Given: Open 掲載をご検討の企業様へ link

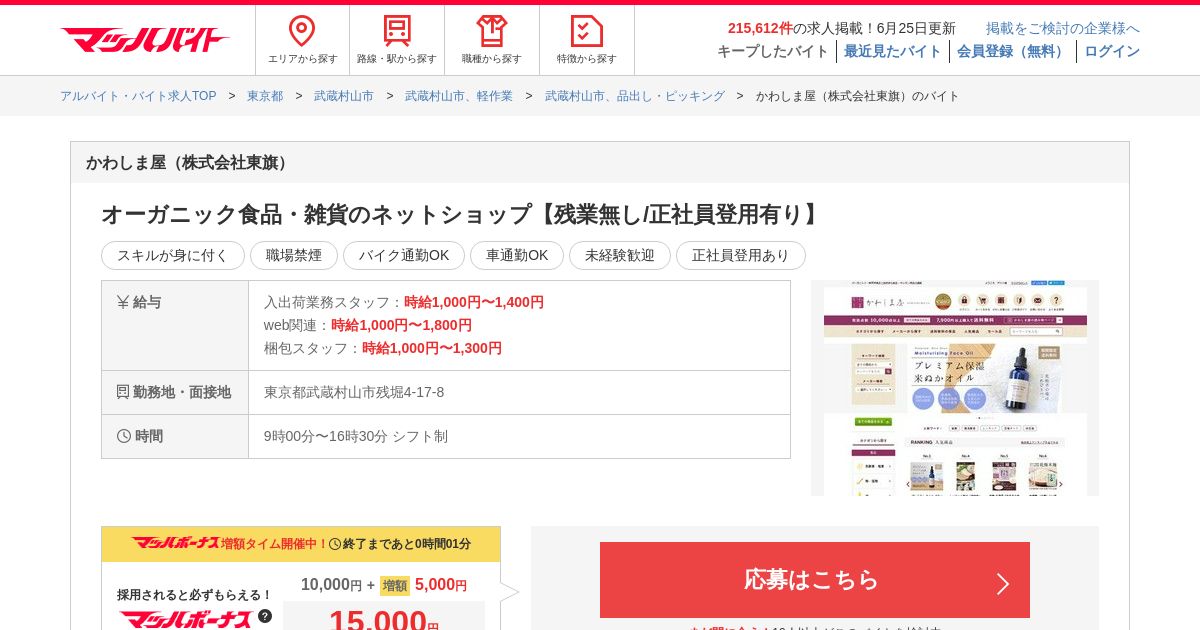Looking at the screenshot, I should (1063, 28).
